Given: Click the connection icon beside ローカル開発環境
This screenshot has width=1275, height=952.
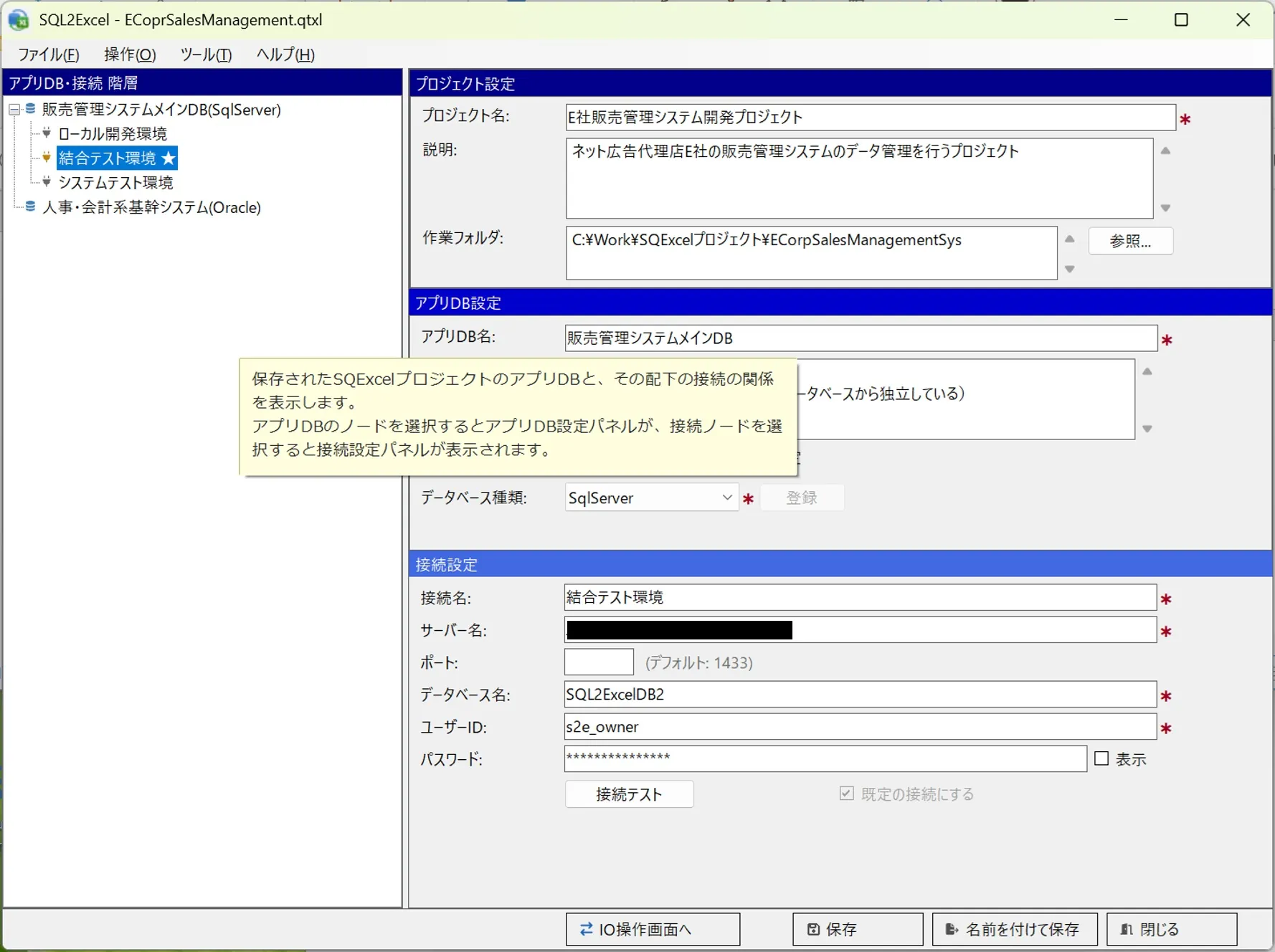Looking at the screenshot, I should pos(47,133).
